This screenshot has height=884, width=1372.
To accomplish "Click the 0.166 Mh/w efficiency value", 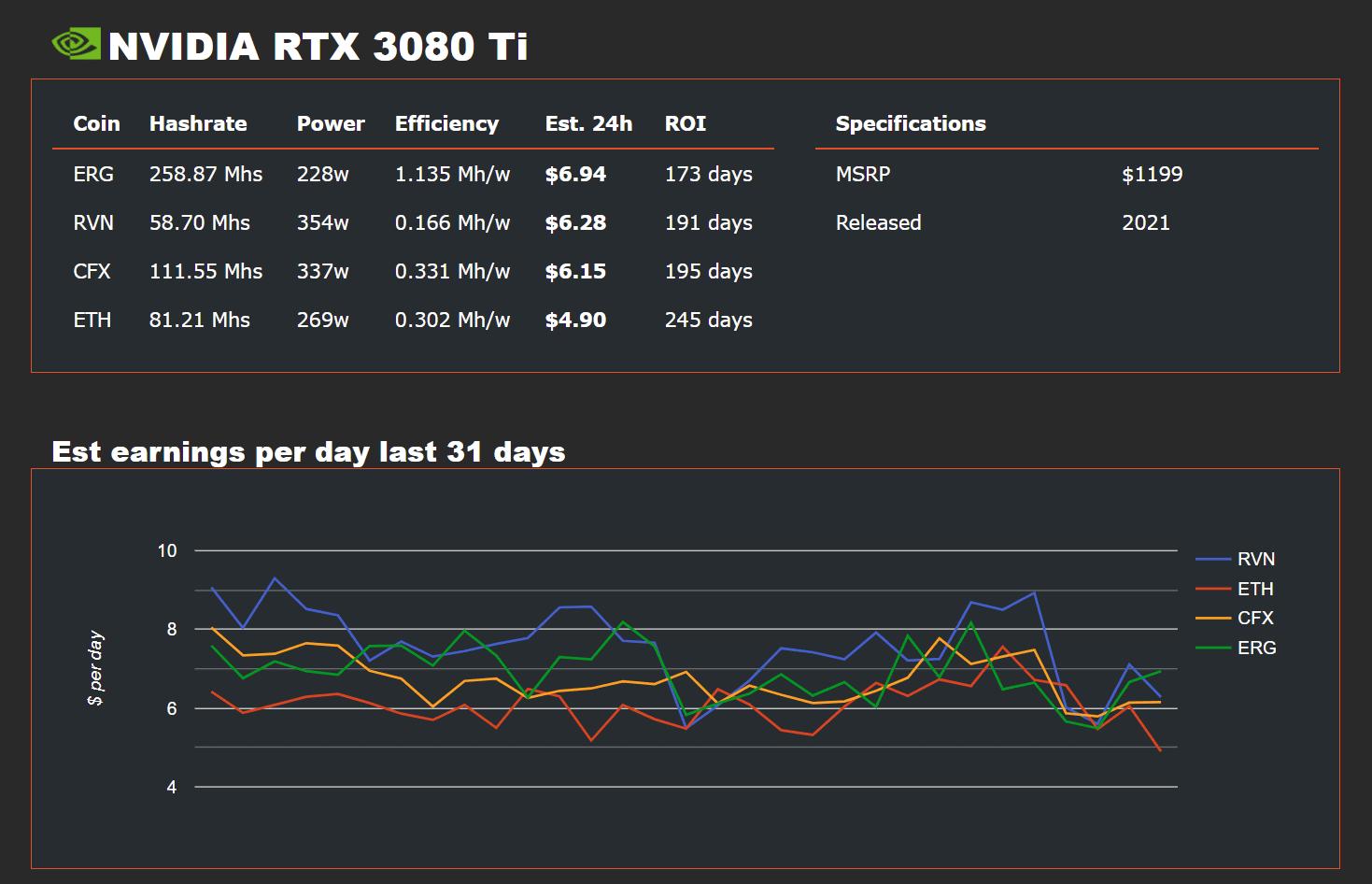I will pyautogui.click(x=452, y=222).
